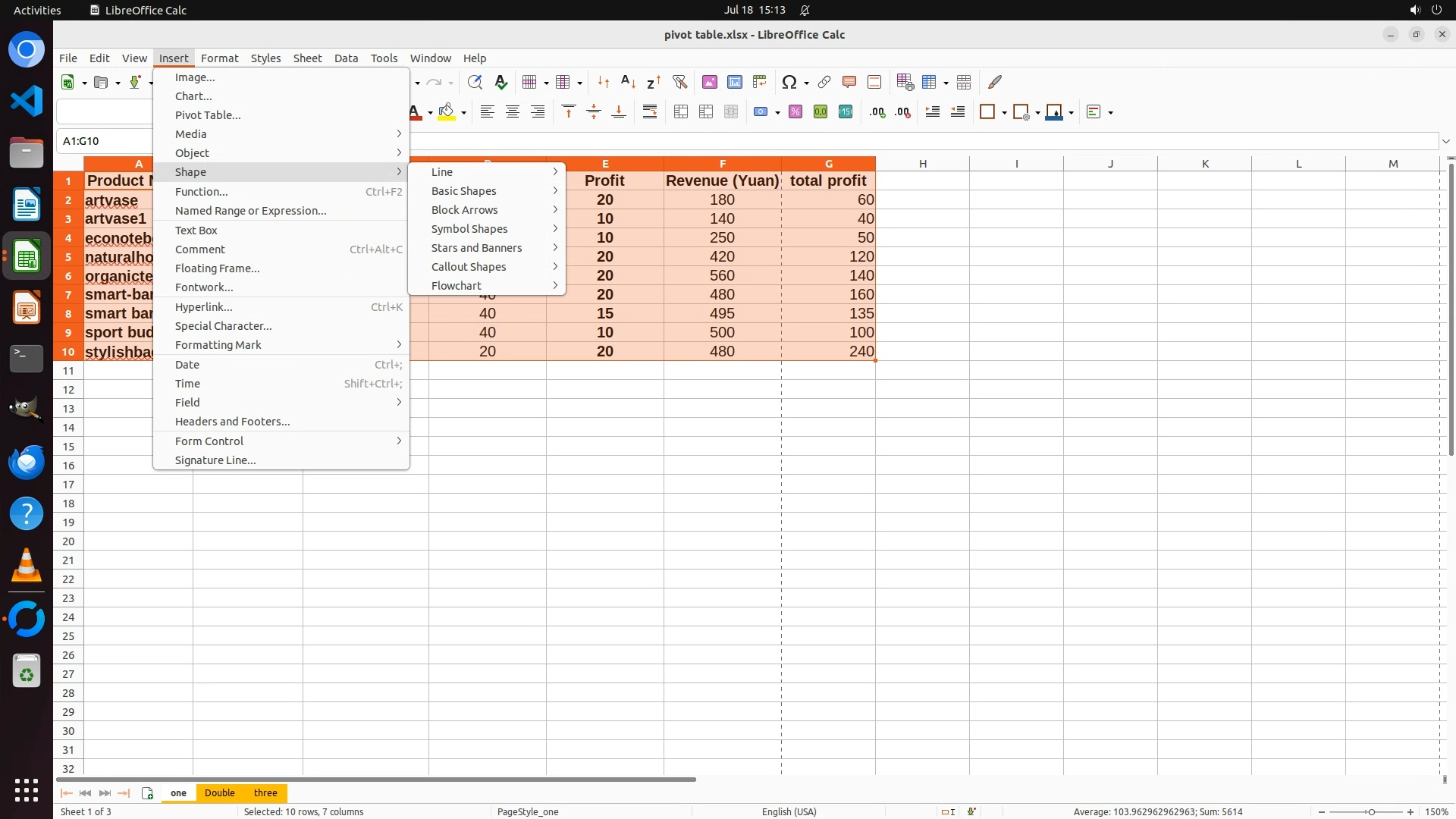Click the Format as Percent icon
The height and width of the screenshot is (819, 1456).
(795, 112)
